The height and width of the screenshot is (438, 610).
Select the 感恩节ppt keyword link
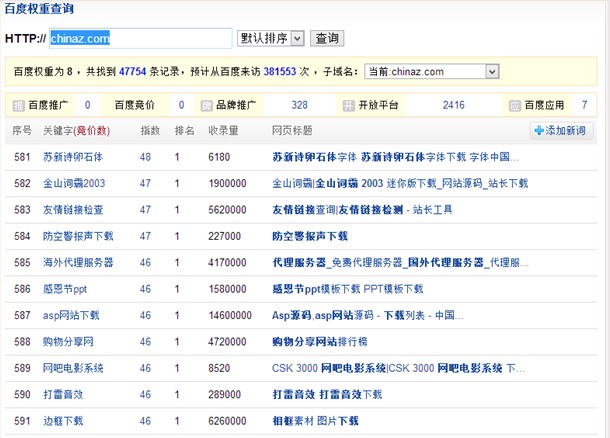pos(65,289)
